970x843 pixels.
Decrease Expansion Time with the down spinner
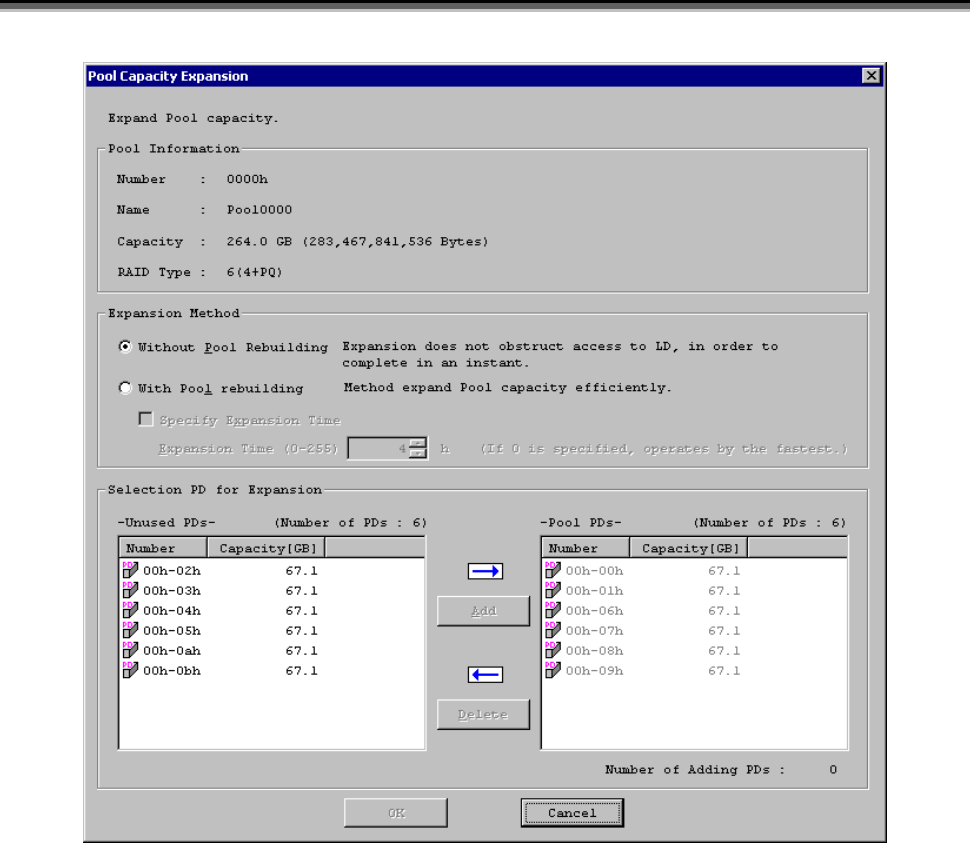[419, 454]
